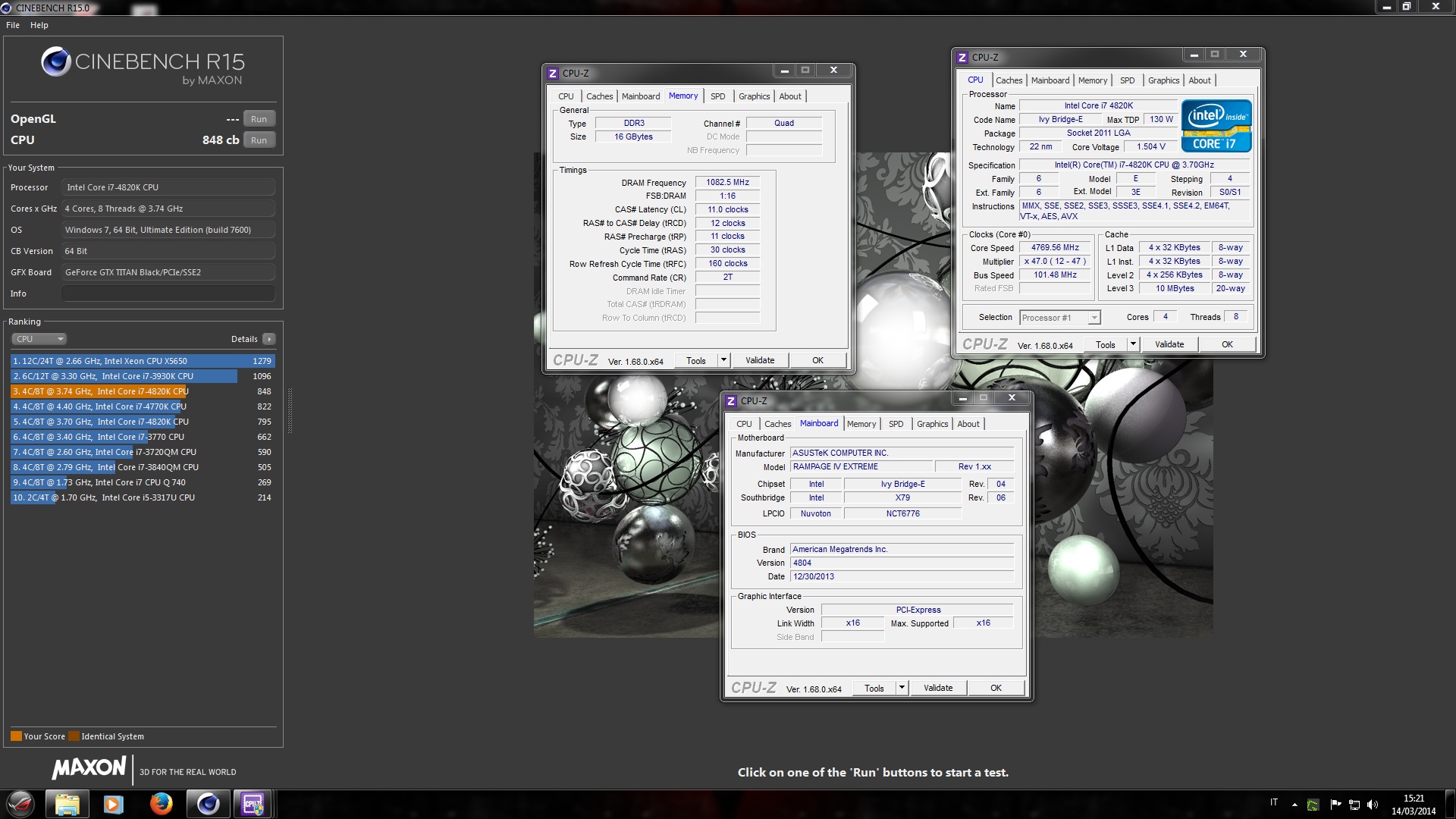Switch to CPU-Z taskbar icon
This screenshot has height=819, width=1456.
coord(253,804)
